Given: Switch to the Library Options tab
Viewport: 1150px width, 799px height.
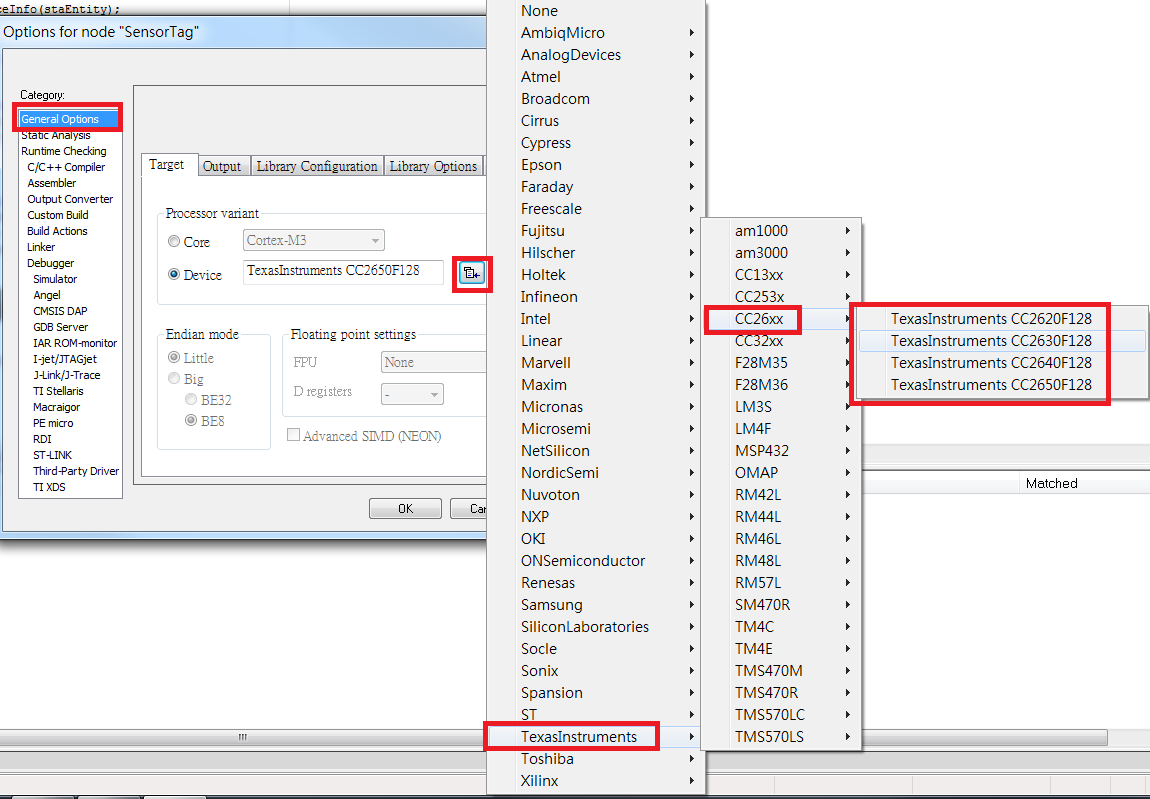Looking at the screenshot, I should tap(433, 167).
